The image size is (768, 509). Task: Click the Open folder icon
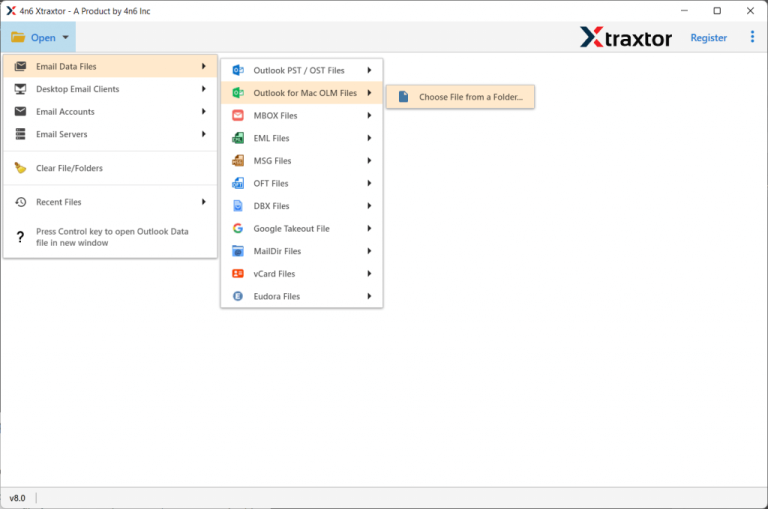(18, 37)
